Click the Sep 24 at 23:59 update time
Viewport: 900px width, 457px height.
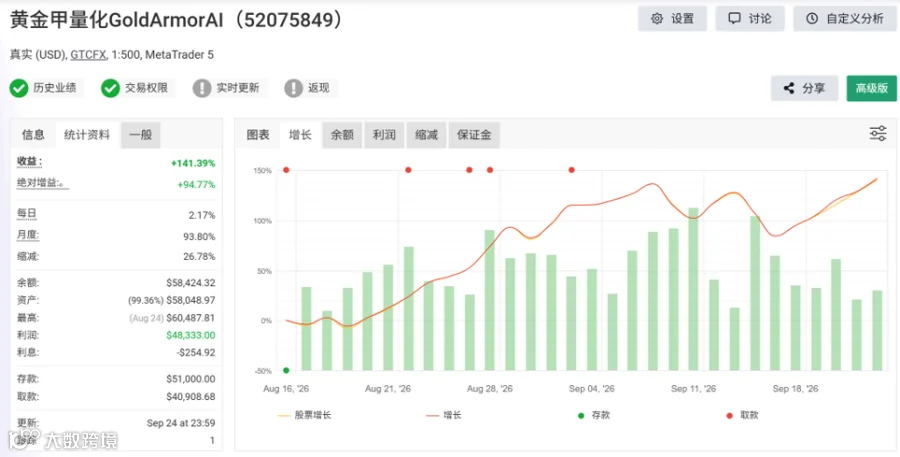pos(181,424)
